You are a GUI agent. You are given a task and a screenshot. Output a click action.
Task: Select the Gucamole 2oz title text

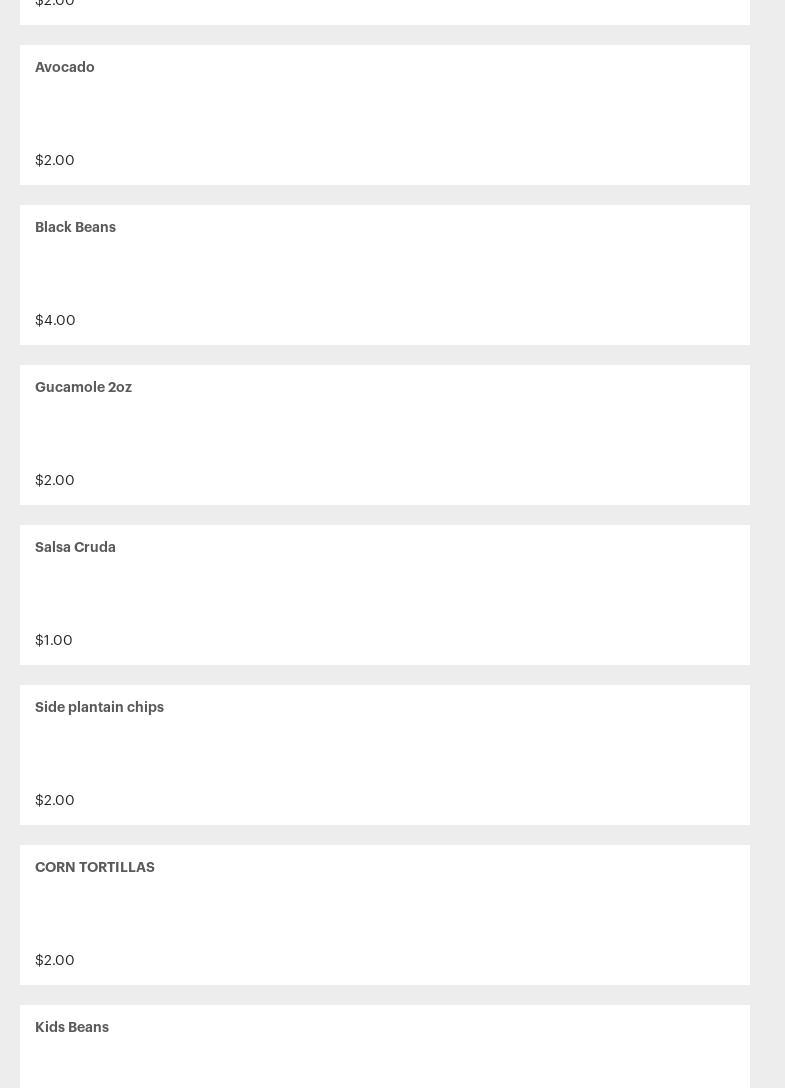83,387
